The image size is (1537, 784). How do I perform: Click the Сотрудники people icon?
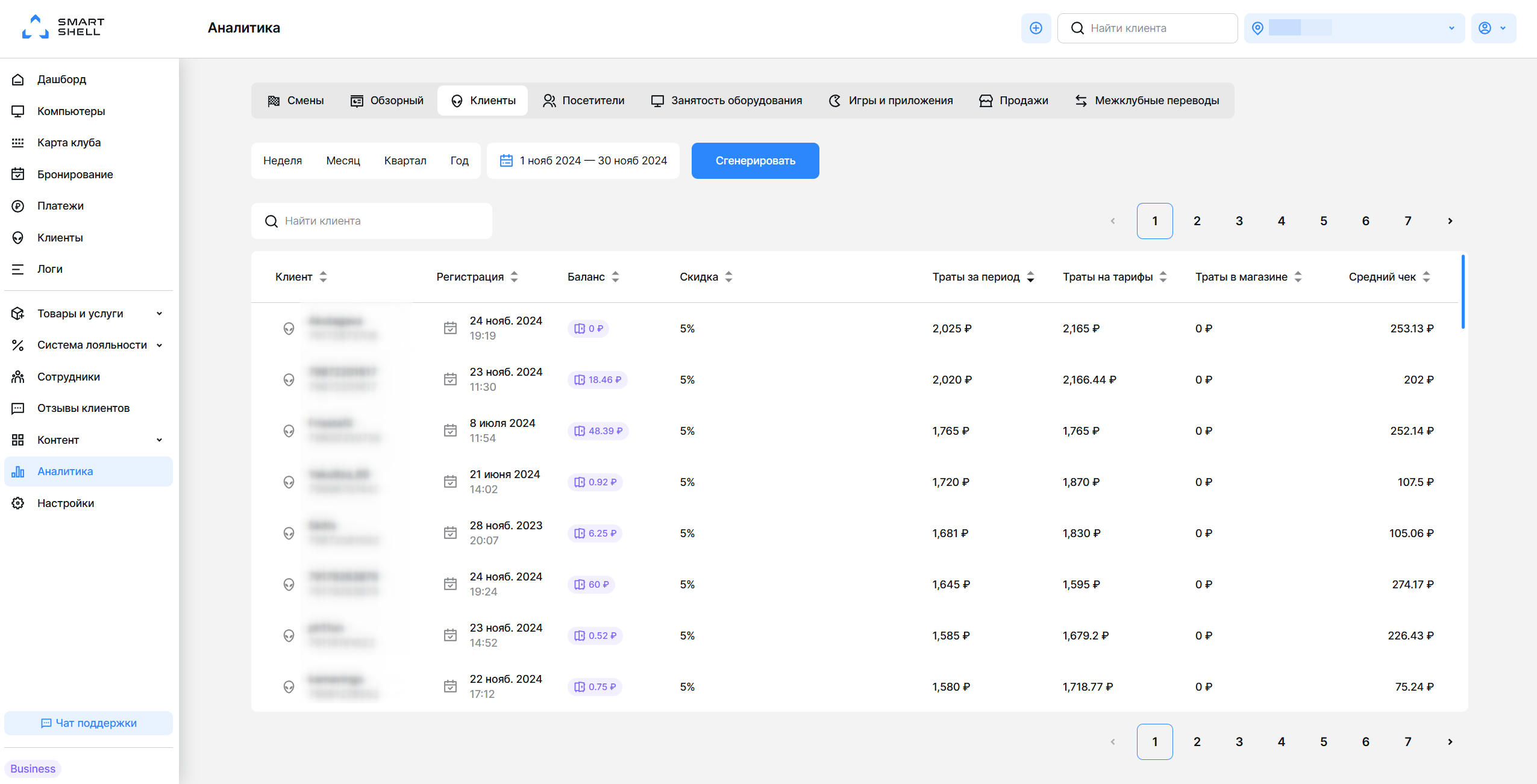pyautogui.click(x=18, y=377)
